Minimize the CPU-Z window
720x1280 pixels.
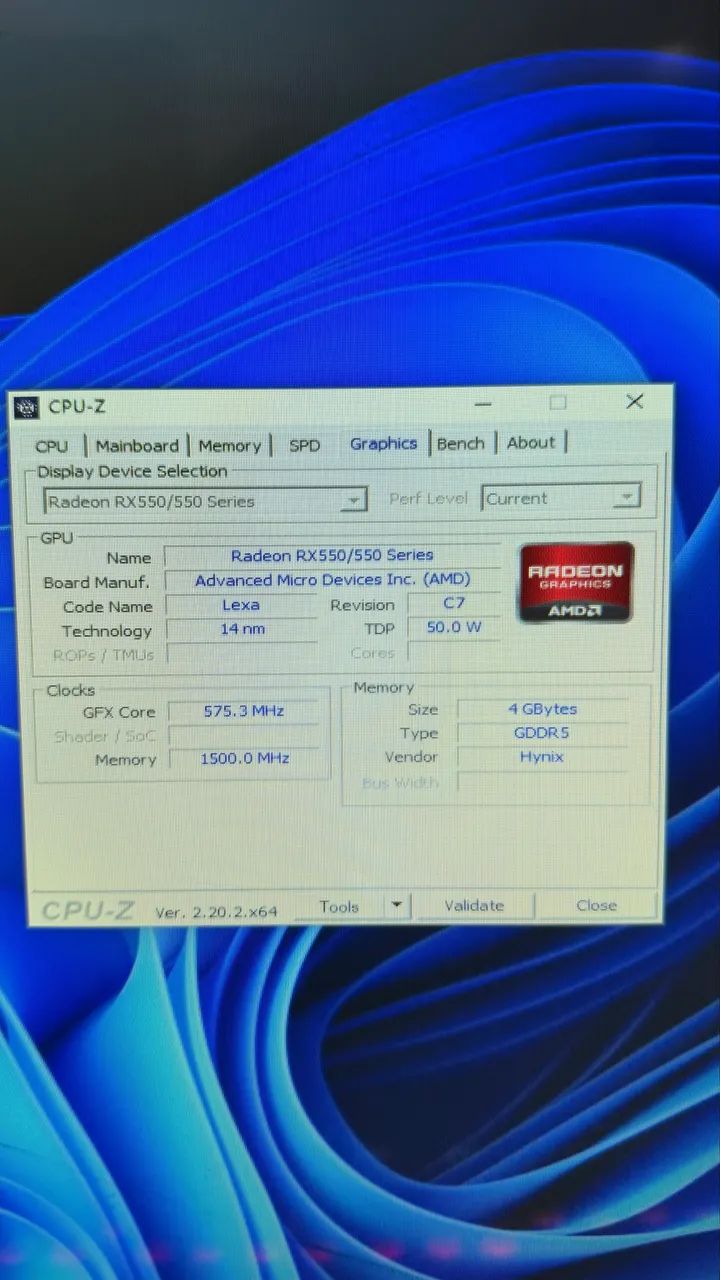[484, 404]
